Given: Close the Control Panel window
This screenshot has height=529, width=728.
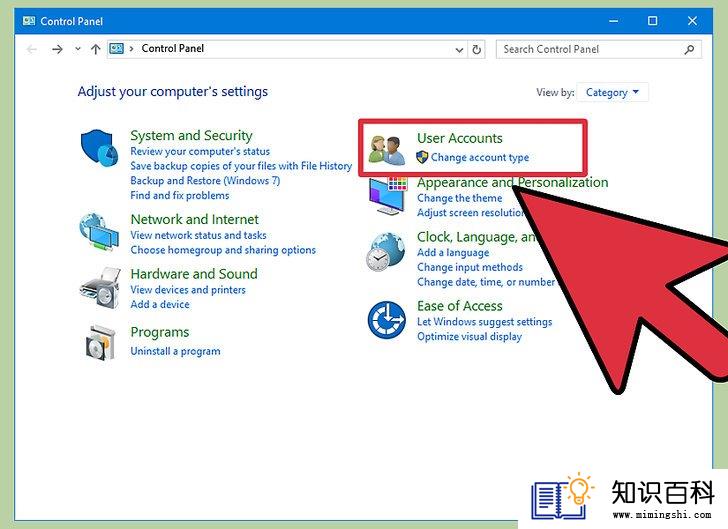Looking at the screenshot, I should coord(692,21).
